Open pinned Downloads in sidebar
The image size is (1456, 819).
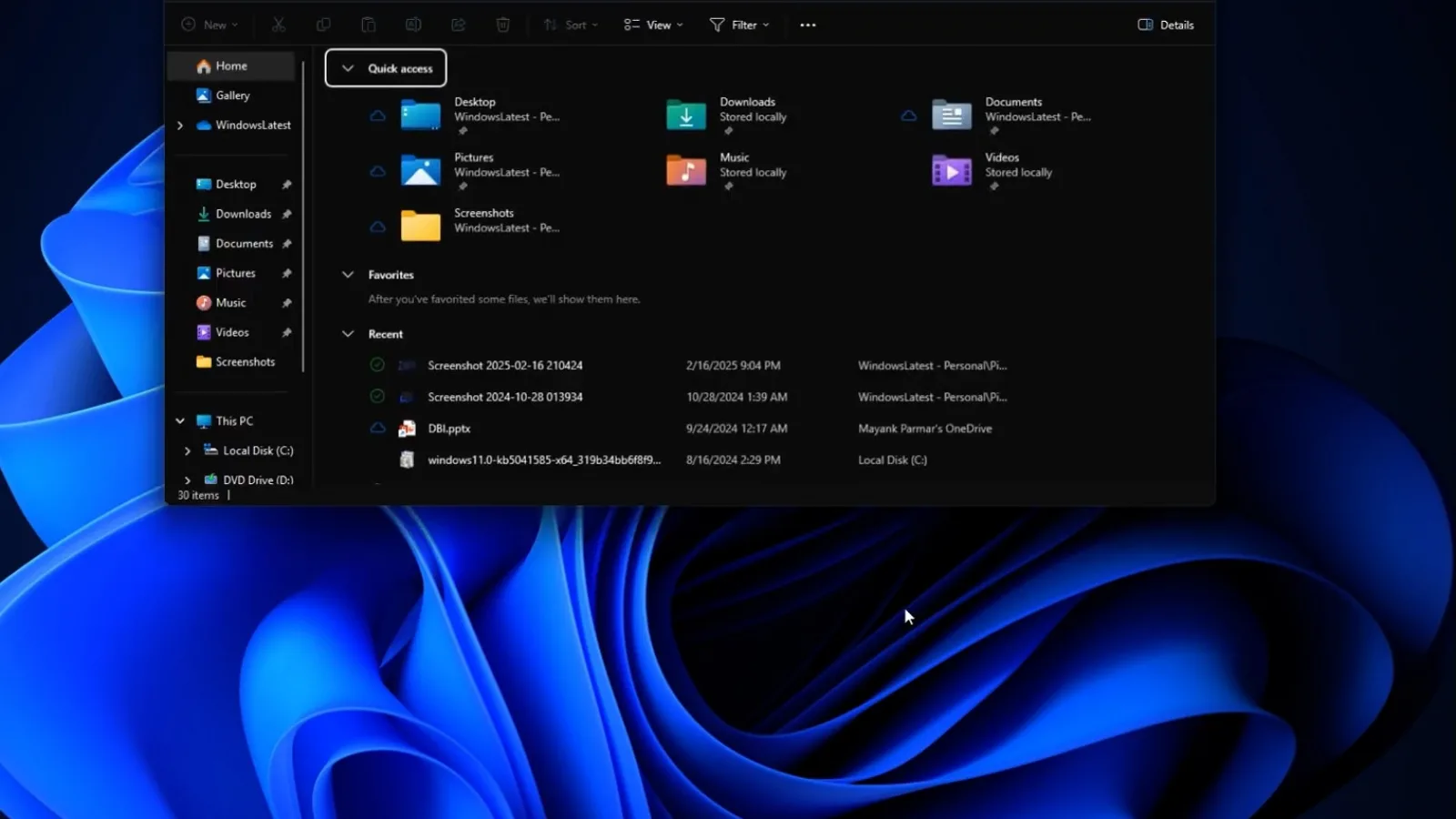pyautogui.click(x=234, y=214)
